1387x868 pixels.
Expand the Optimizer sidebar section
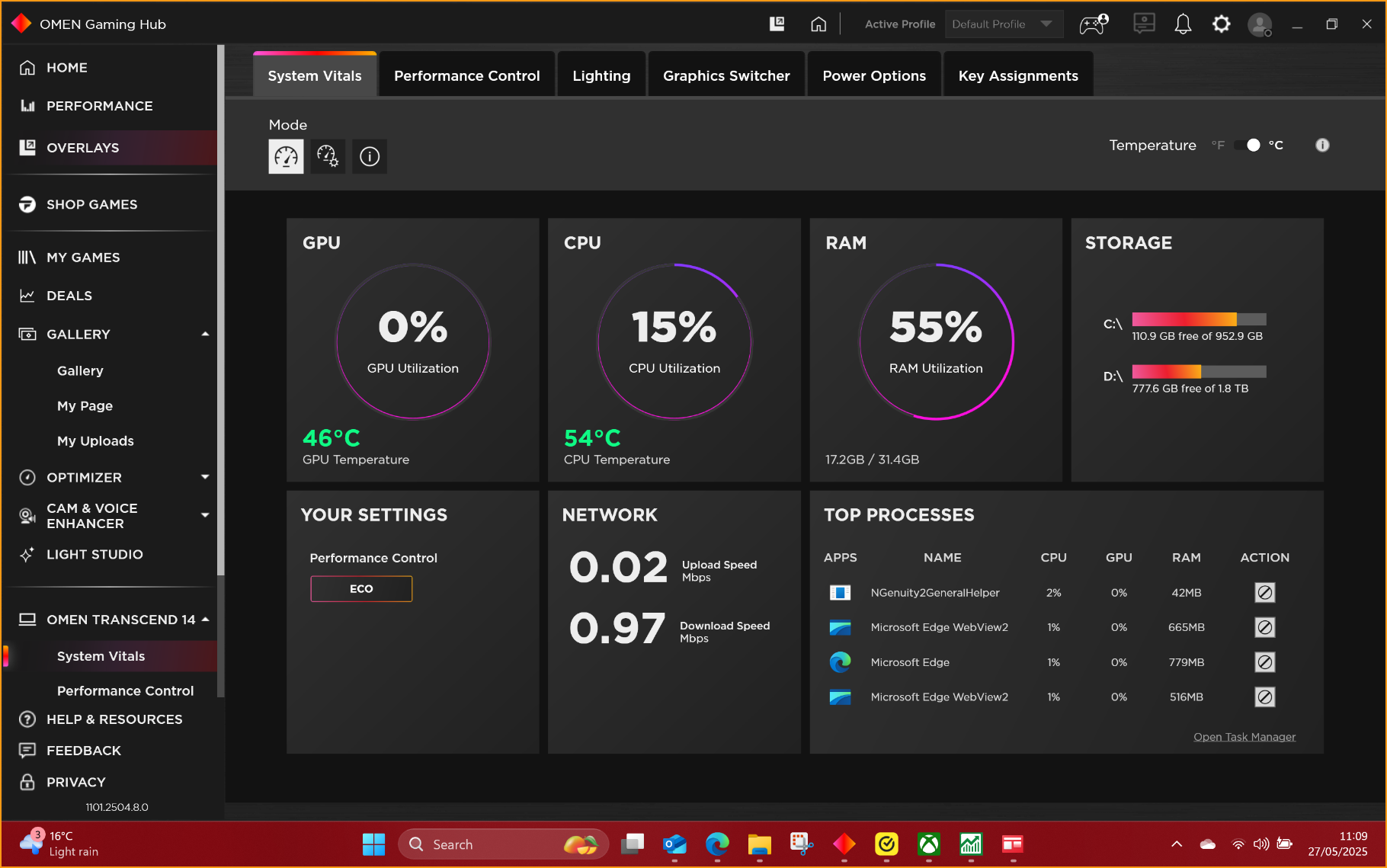205,477
